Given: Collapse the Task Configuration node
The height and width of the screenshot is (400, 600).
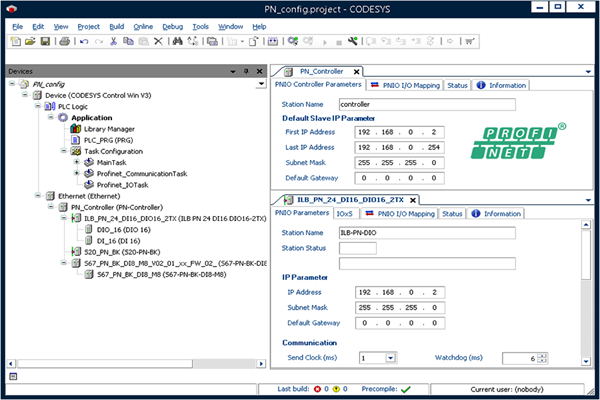Looking at the screenshot, I should (x=64, y=151).
